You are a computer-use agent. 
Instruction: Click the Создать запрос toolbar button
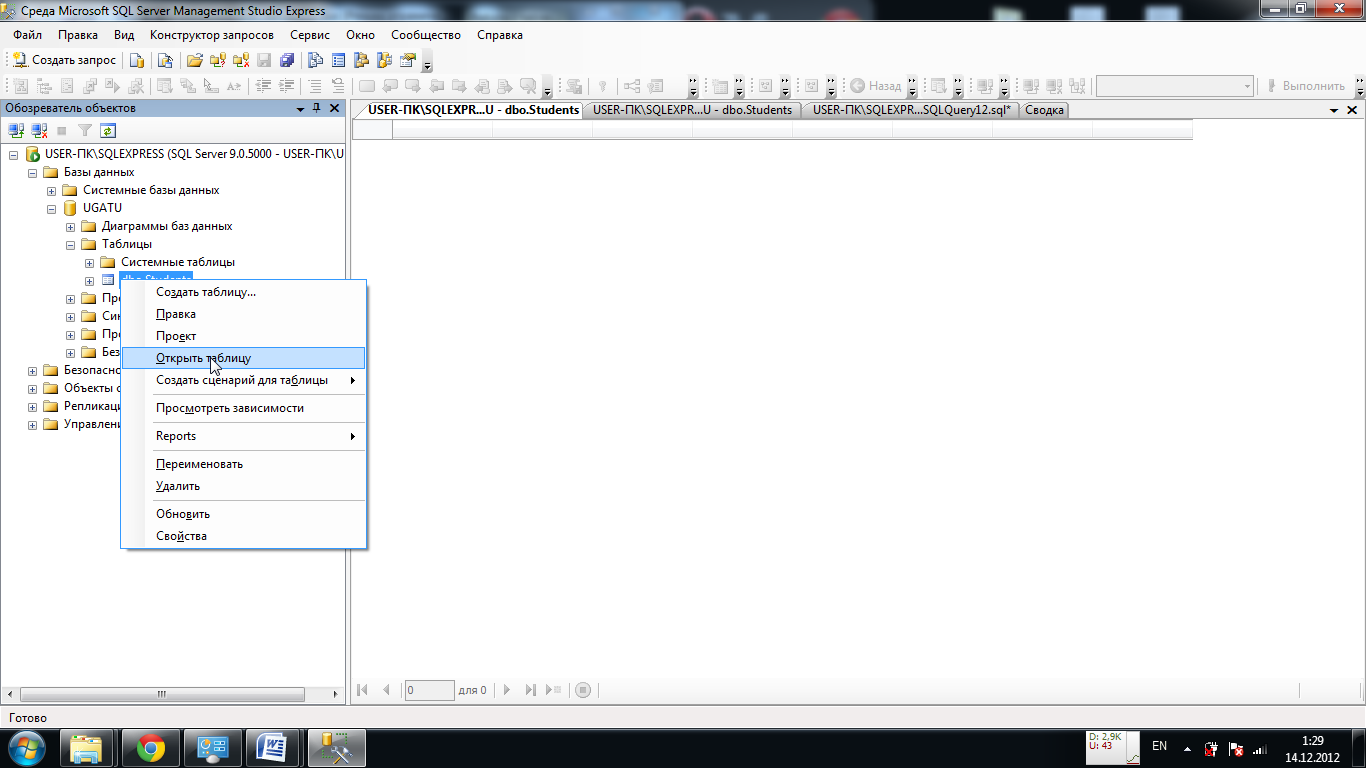(65, 60)
